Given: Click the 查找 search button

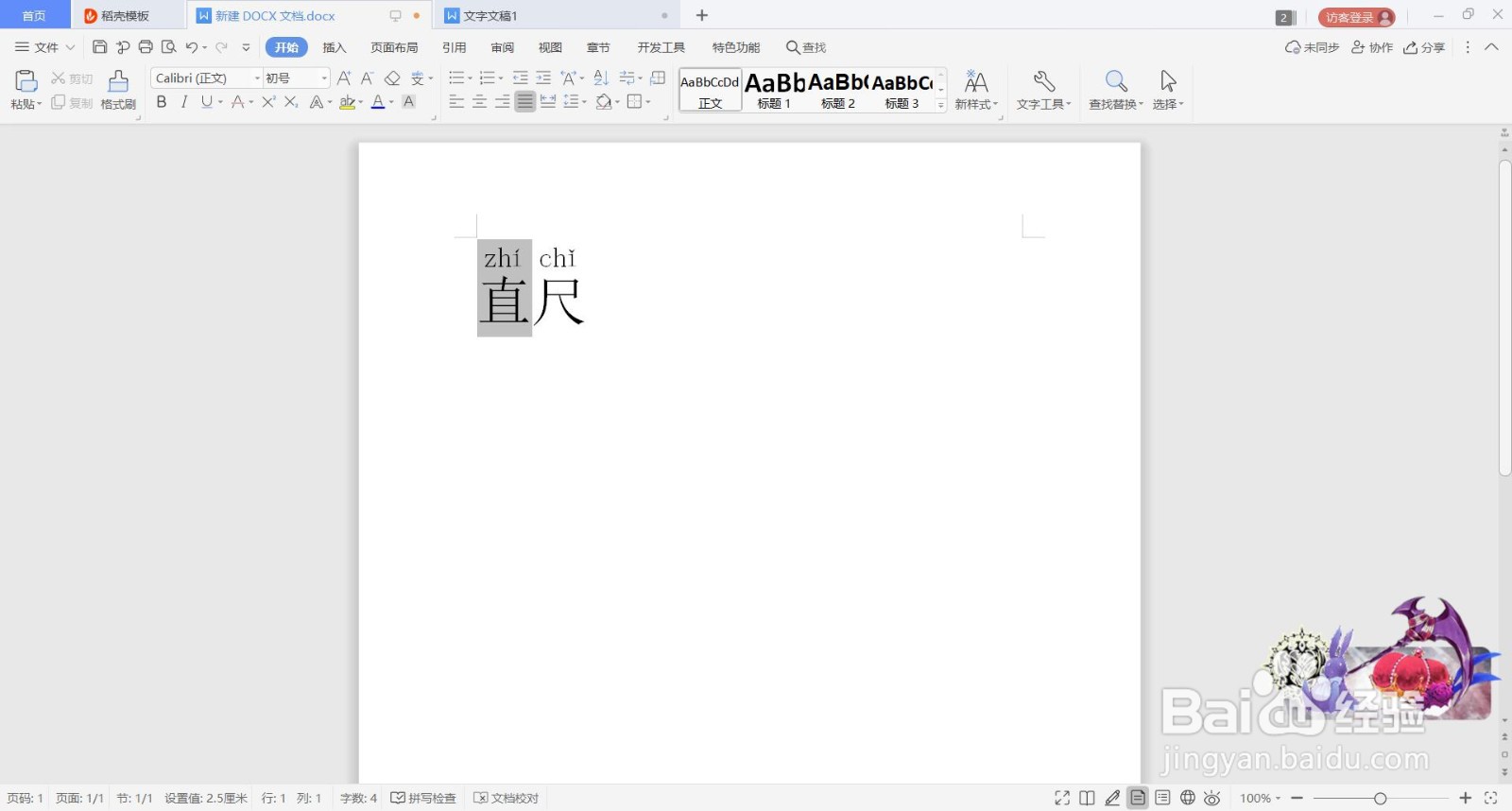Looking at the screenshot, I should point(806,47).
